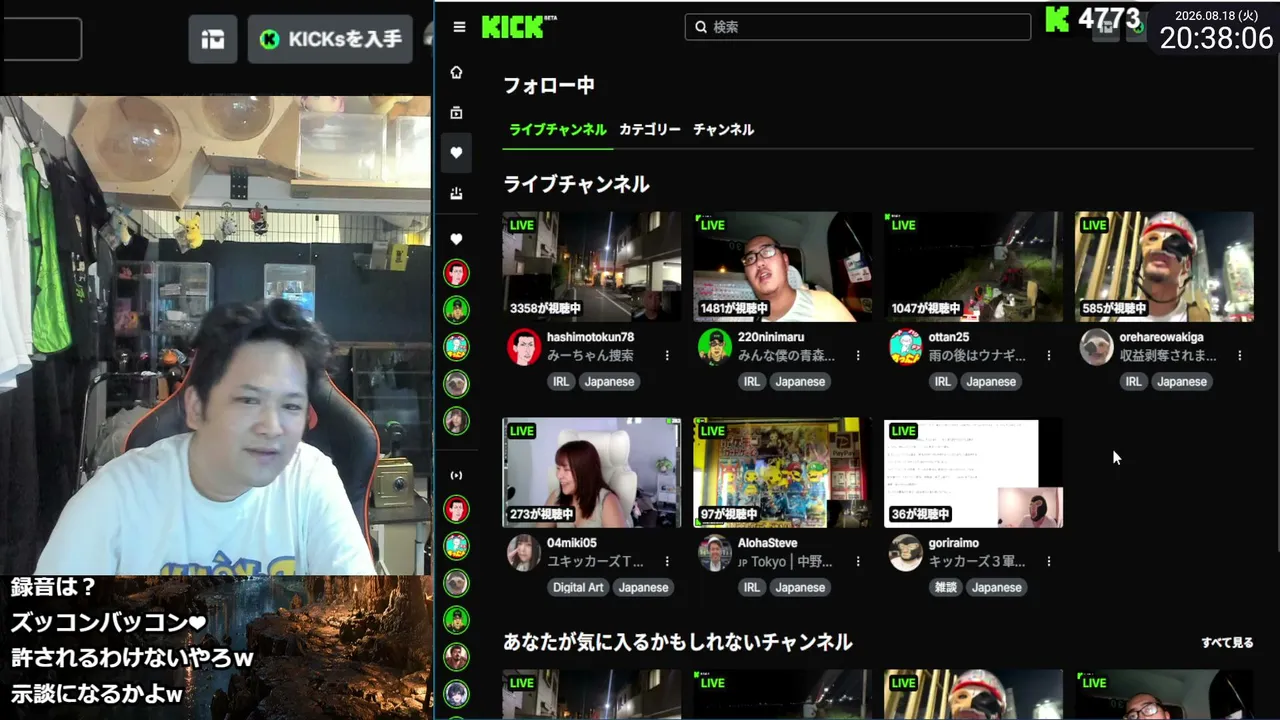Click the ottan25 channel name
The image size is (1280, 720).
tap(949, 337)
